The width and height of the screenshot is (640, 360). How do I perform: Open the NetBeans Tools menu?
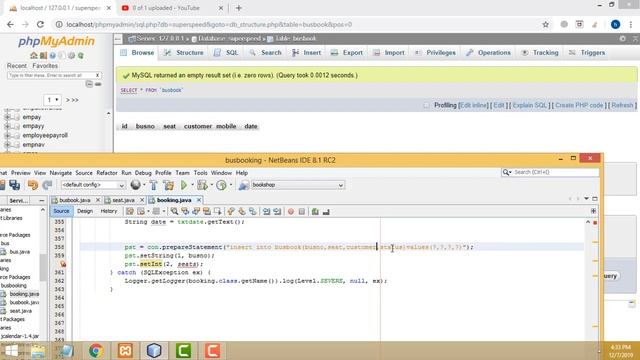coord(200,173)
